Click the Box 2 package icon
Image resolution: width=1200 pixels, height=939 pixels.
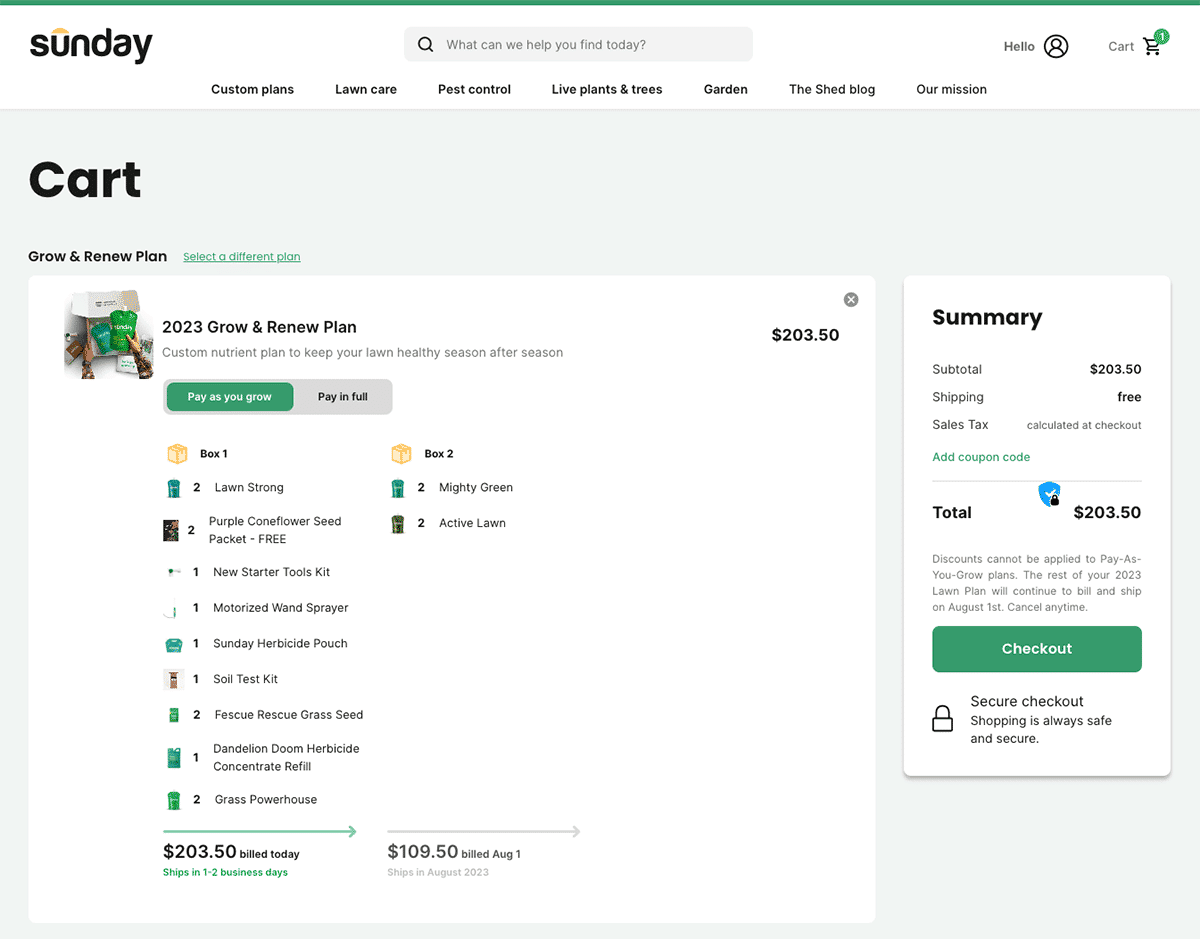(401, 454)
